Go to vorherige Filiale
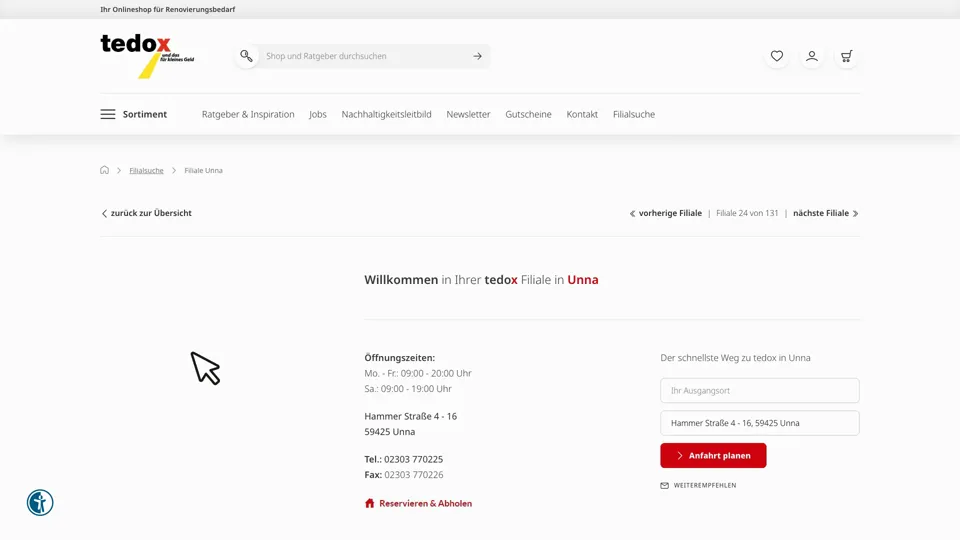Viewport: 960px width, 540px height. (x=666, y=213)
